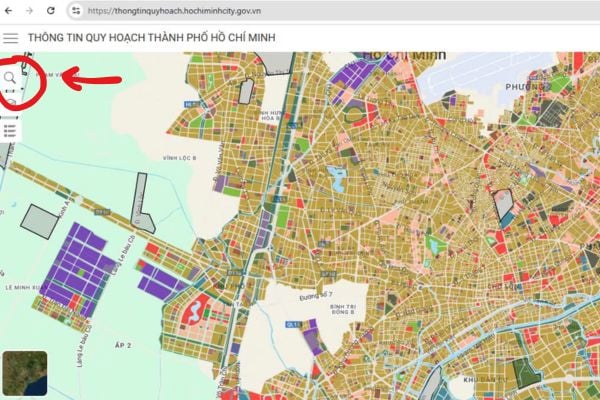Open the legend list icon in left toolbar
600x400 pixels.
coord(11,130)
